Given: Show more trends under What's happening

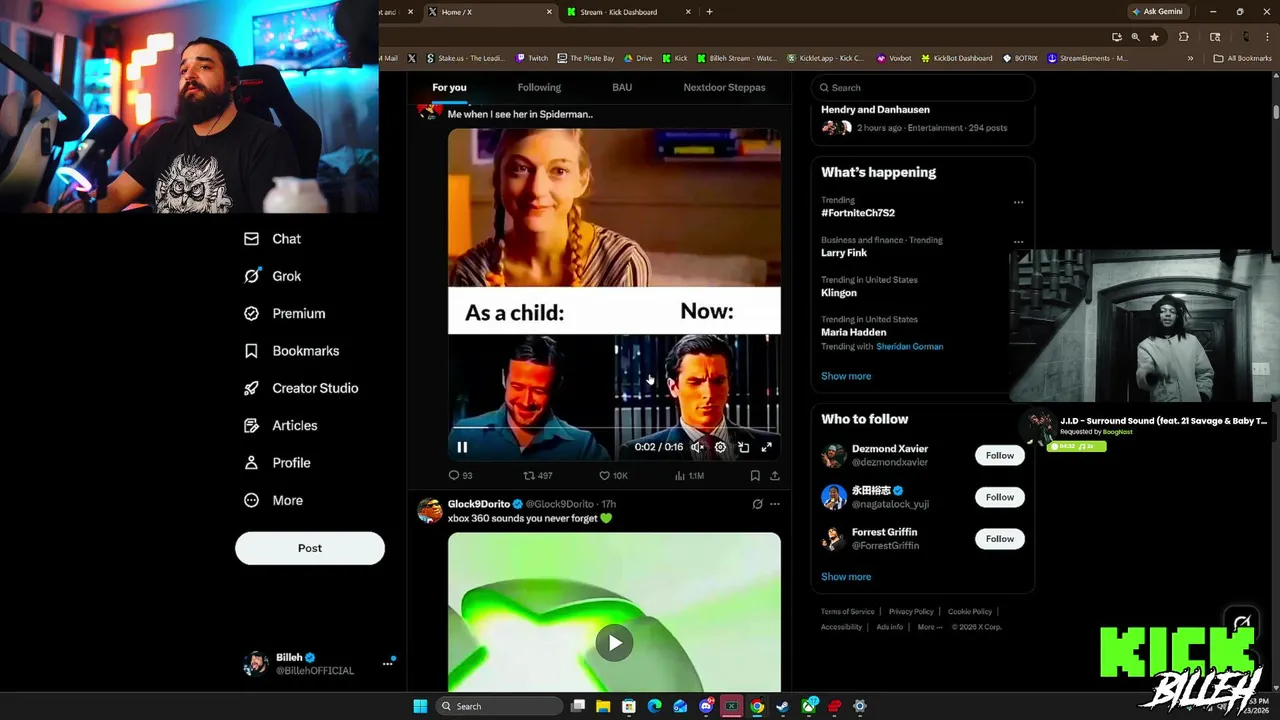Looking at the screenshot, I should tap(846, 376).
